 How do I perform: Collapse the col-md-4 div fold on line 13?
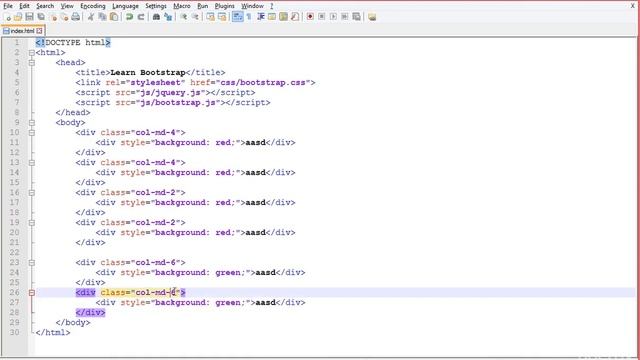32,162
